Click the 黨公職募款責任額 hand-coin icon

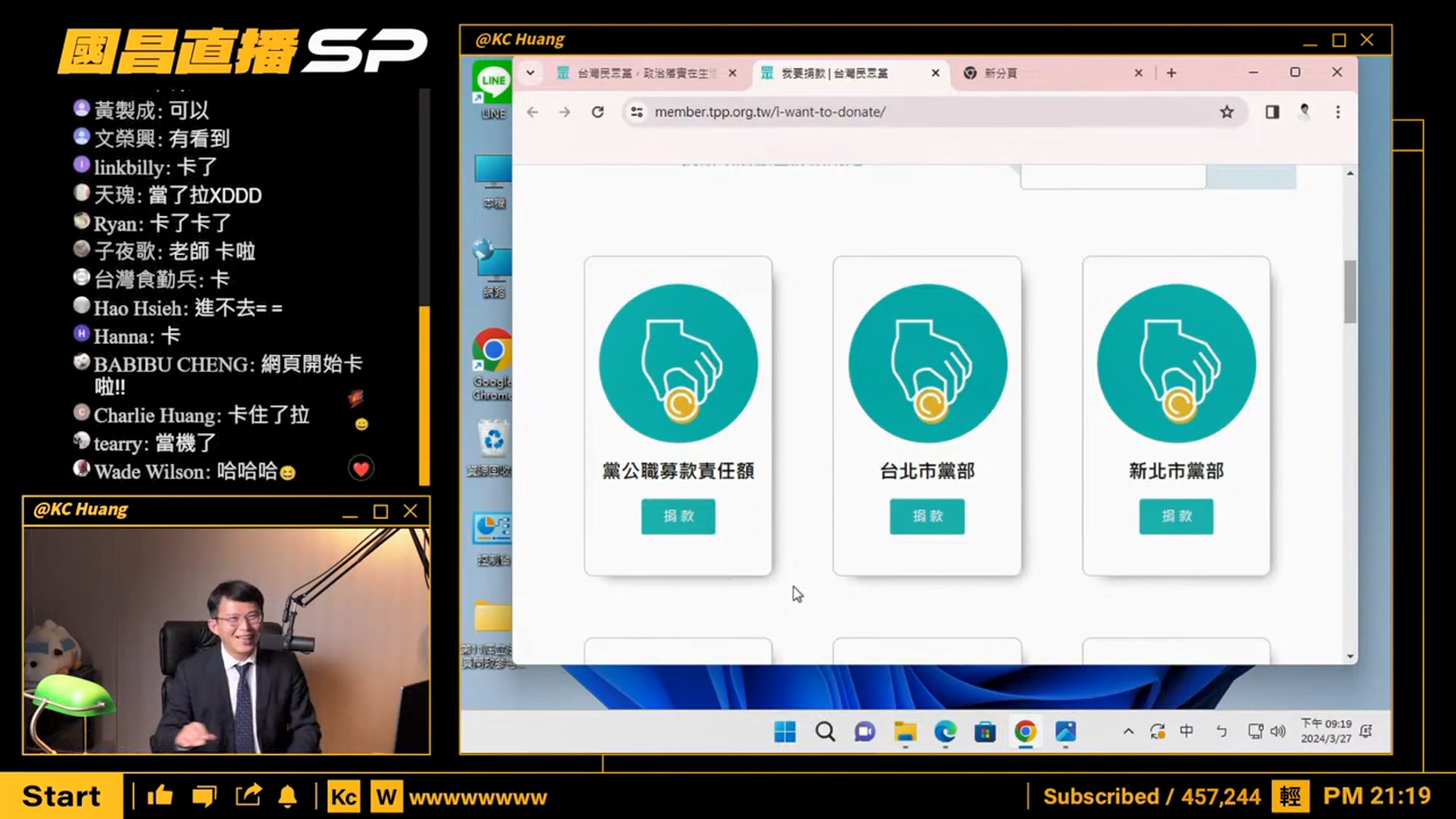coord(678,363)
